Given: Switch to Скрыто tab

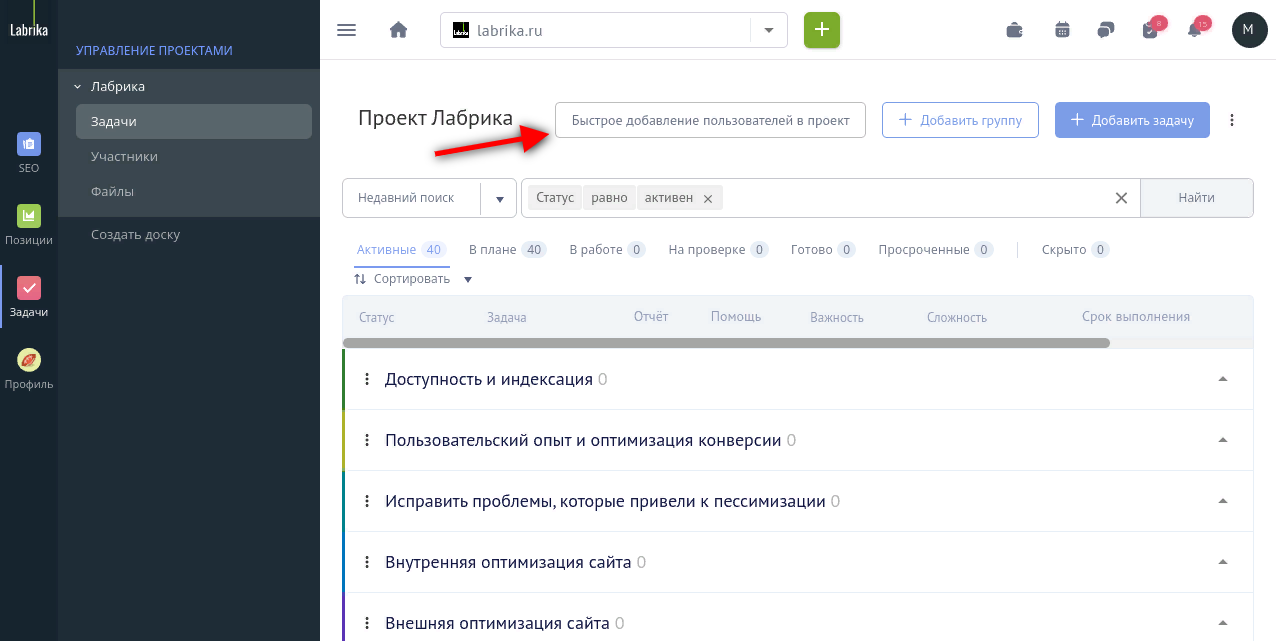Looking at the screenshot, I should pos(1075,250).
